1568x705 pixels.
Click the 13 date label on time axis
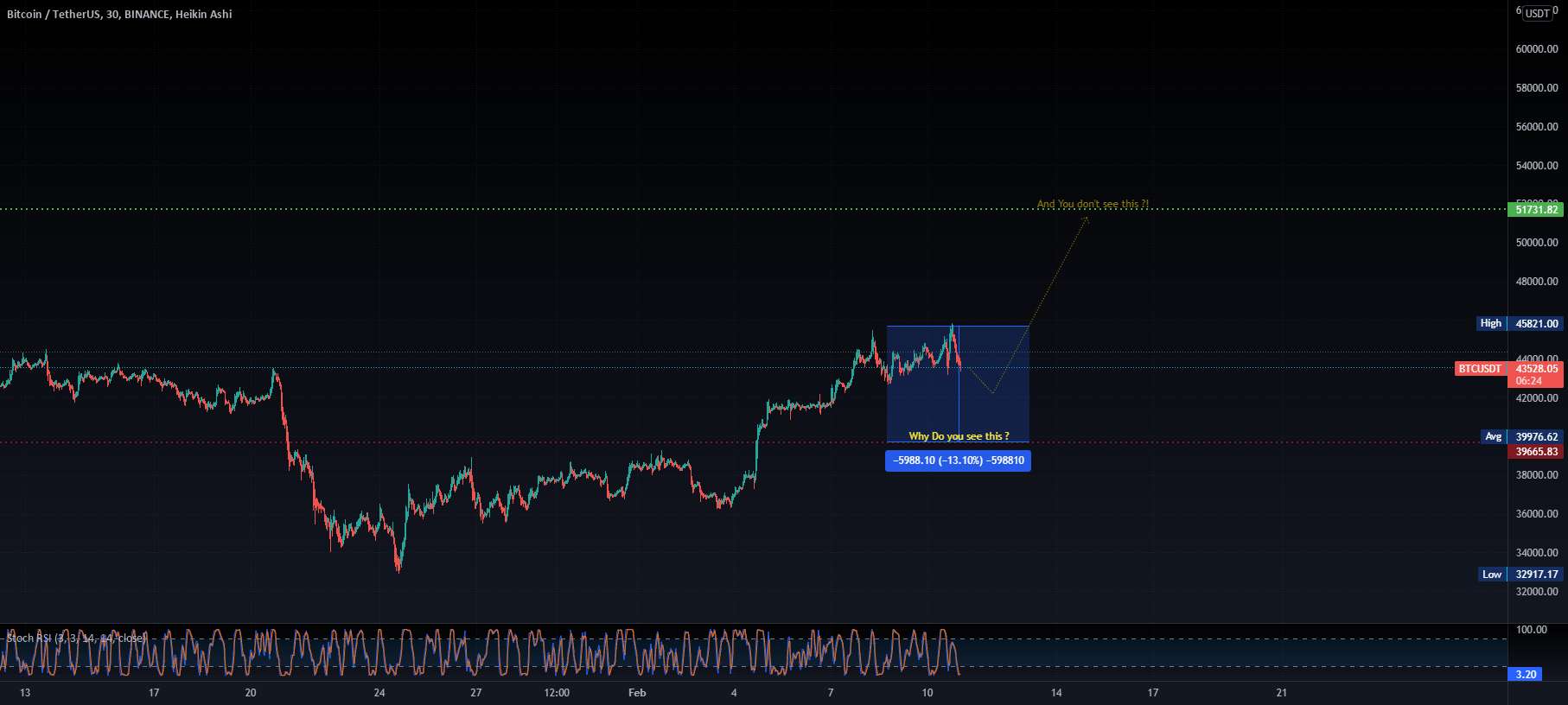pos(25,693)
